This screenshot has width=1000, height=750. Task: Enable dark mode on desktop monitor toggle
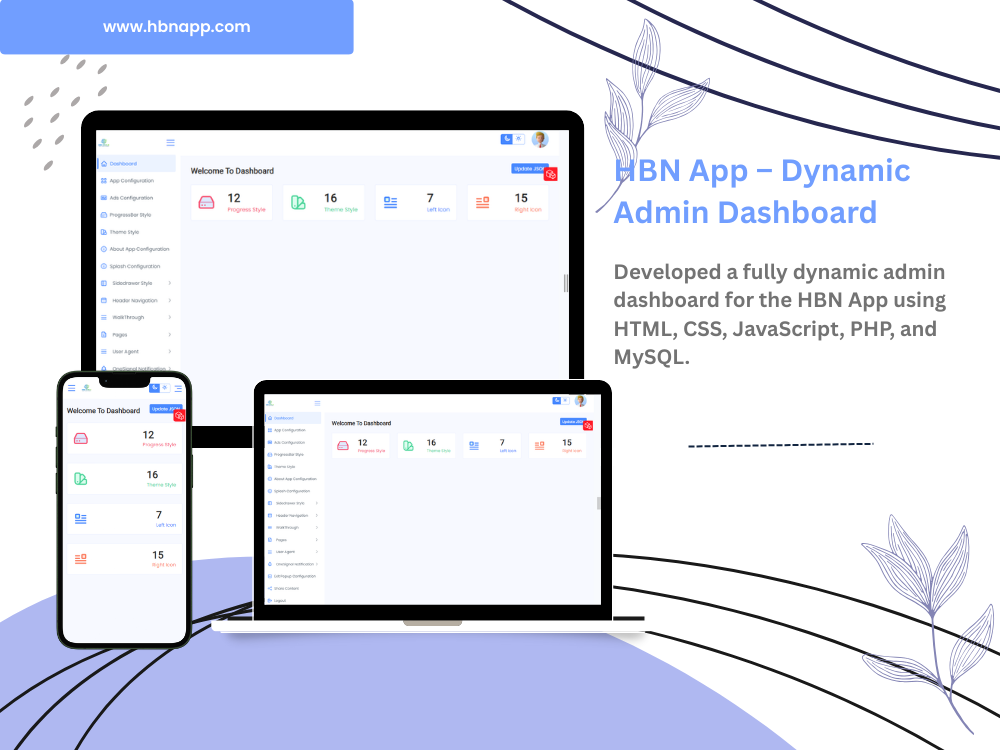(507, 139)
